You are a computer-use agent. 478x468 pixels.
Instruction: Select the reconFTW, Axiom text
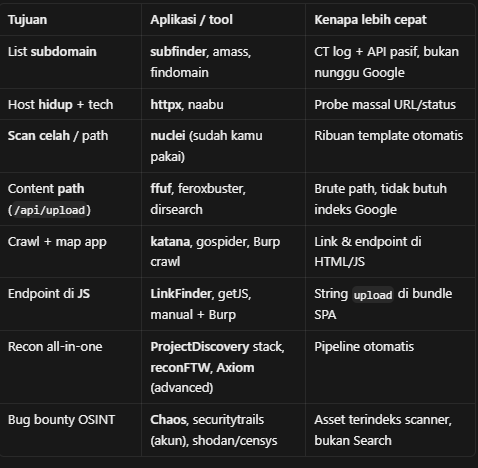pos(202,368)
